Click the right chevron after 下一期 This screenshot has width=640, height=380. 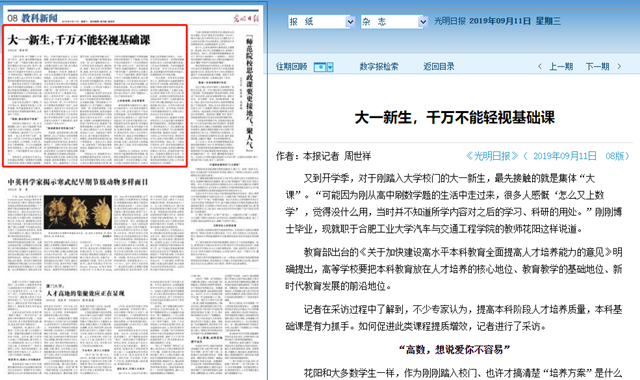tap(619, 67)
